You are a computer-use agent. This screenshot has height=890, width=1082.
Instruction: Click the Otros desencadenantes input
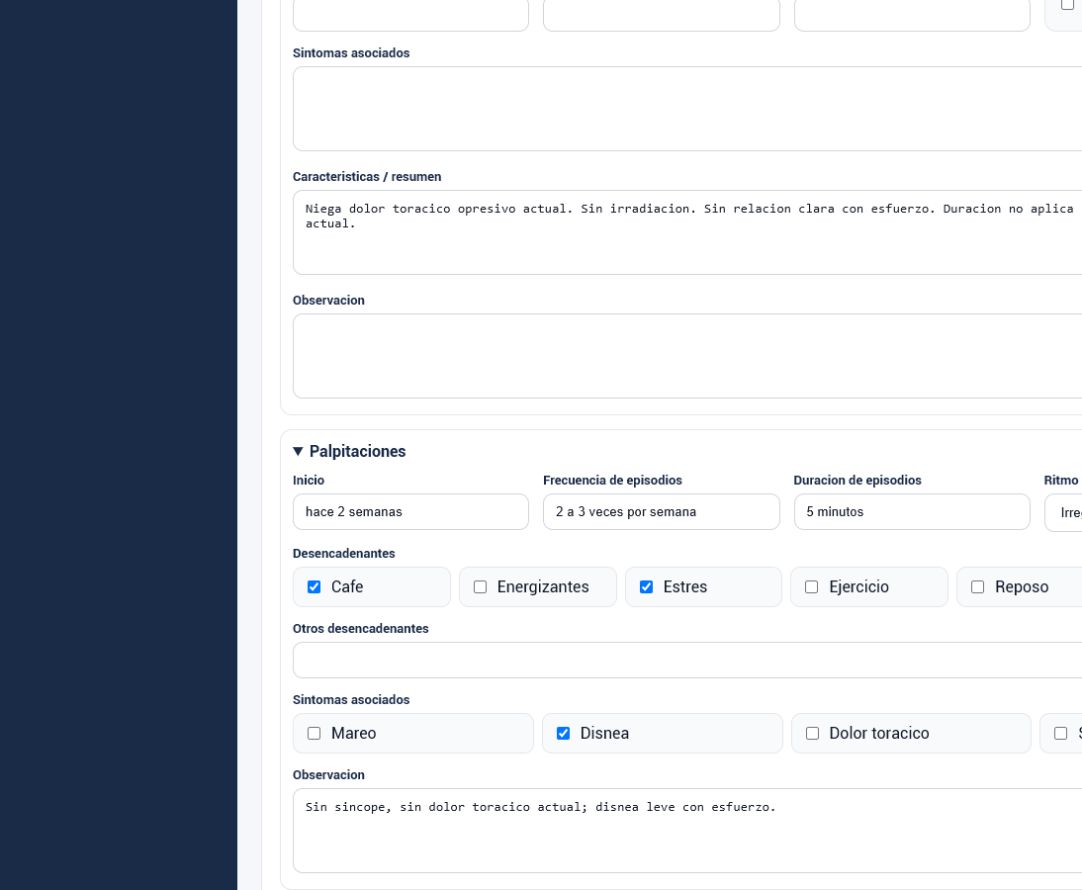point(687,660)
